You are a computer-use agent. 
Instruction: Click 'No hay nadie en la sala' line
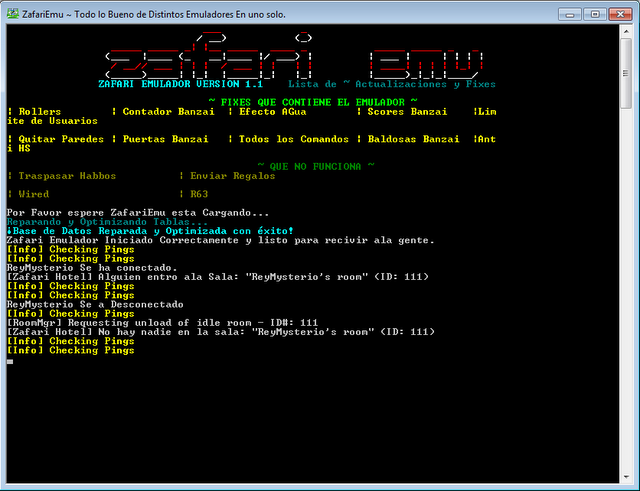coord(220,332)
